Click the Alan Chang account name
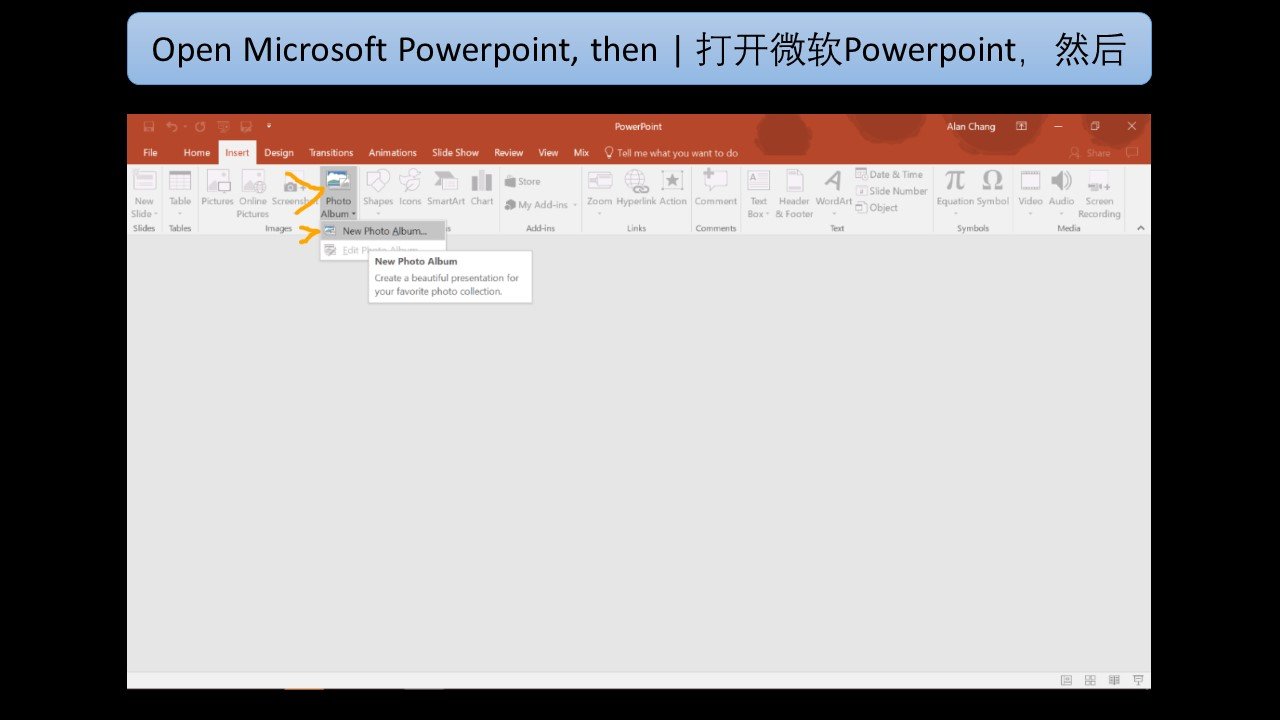This screenshot has width=1280, height=720. (971, 127)
